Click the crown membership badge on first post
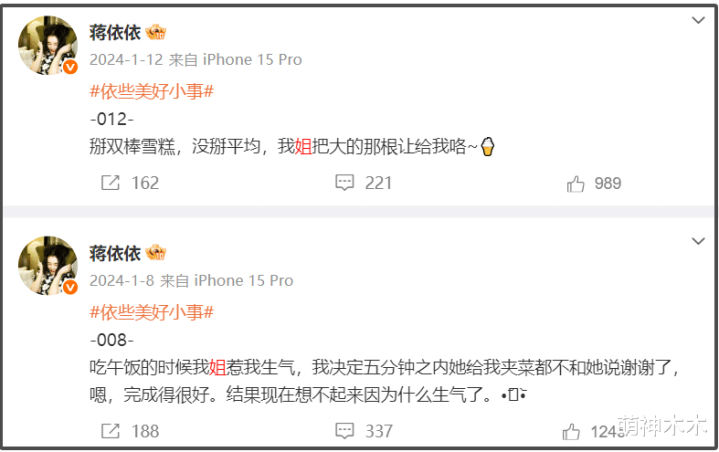This screenshot has width=719, height=452. pyautogui.click(x=156, y=32)
